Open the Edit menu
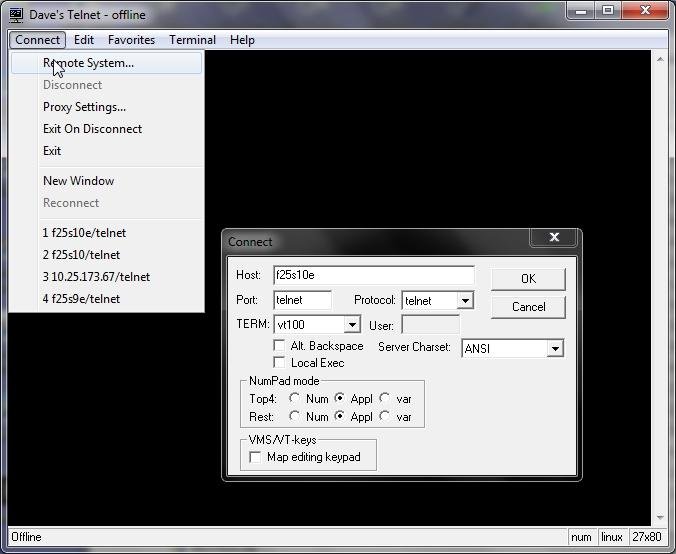This screenshot has height=554, width=676. pos(84,40)
